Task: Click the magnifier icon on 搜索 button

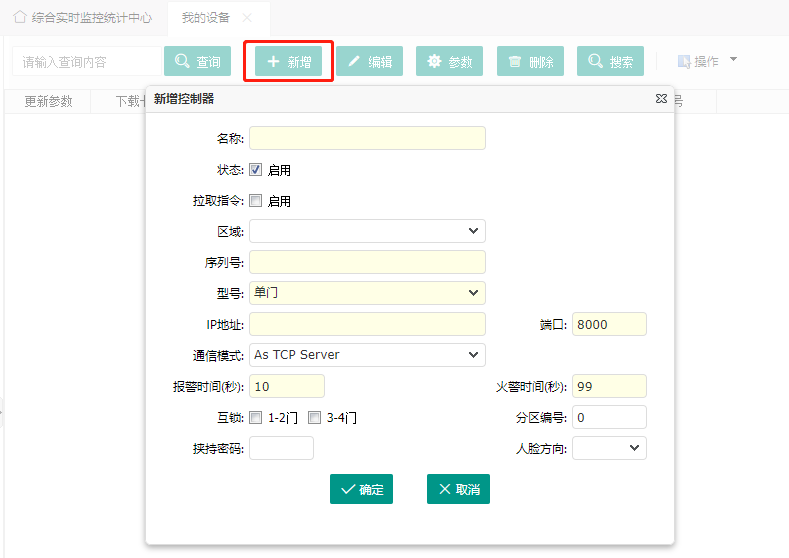Action: (x=595, y=61)
